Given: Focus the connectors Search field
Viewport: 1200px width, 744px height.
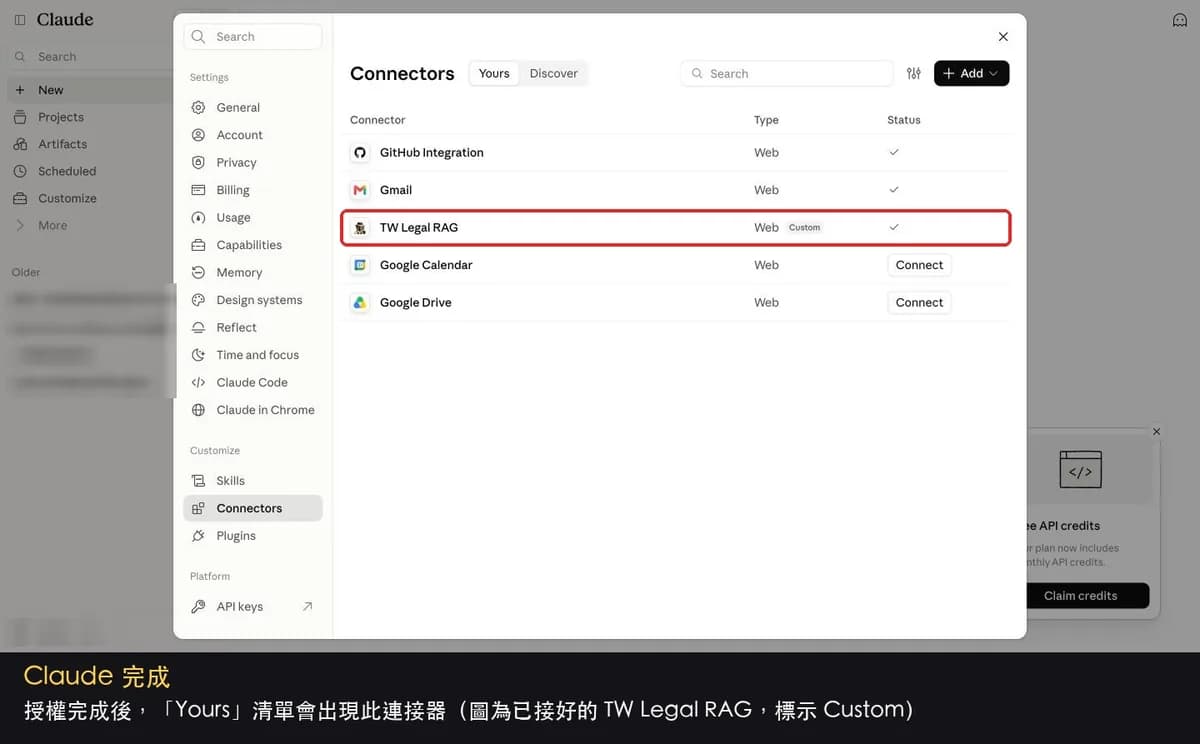Looking at the screenshot, I should point(787,73).
